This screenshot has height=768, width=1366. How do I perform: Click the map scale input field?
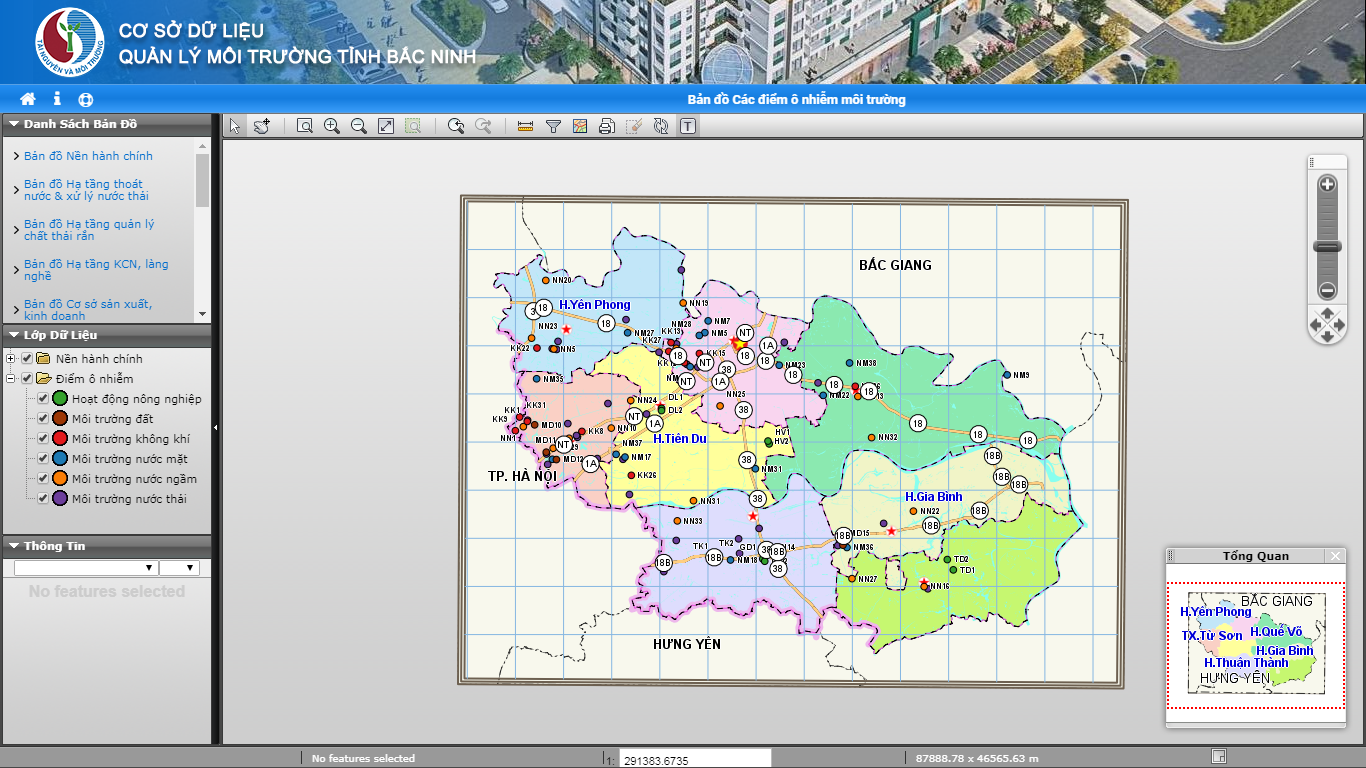pyautogui.click(x=695, y=759)
